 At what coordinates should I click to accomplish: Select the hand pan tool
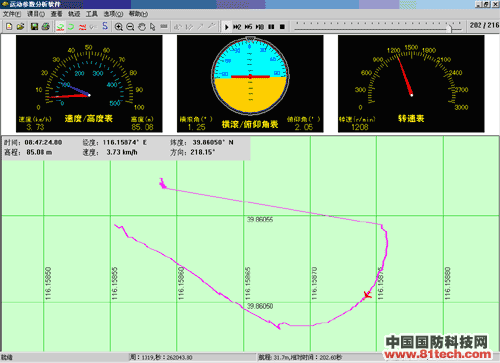pyautogui.click(x=142, y=27)
